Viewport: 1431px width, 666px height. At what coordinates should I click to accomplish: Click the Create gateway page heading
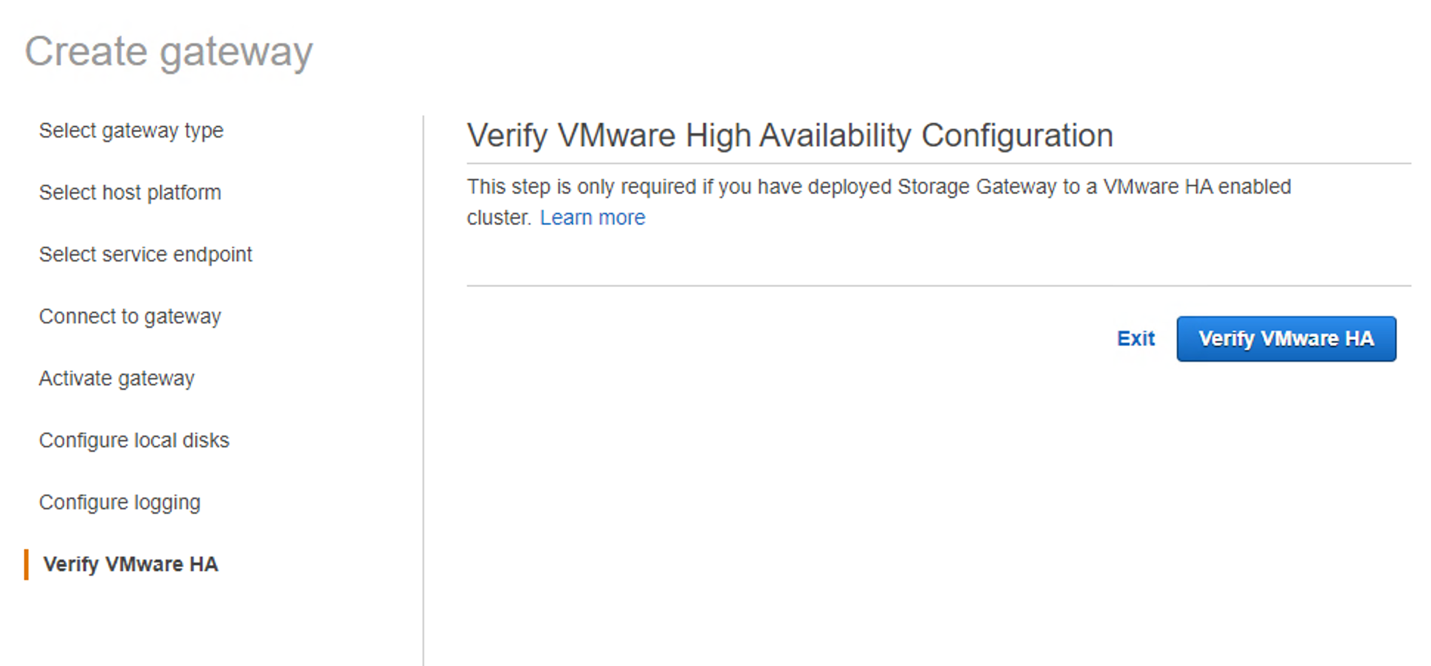click(169, 51)
